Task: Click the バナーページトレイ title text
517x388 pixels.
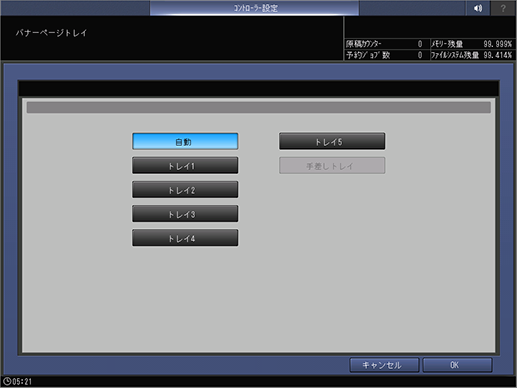Action: coord(52,33)
